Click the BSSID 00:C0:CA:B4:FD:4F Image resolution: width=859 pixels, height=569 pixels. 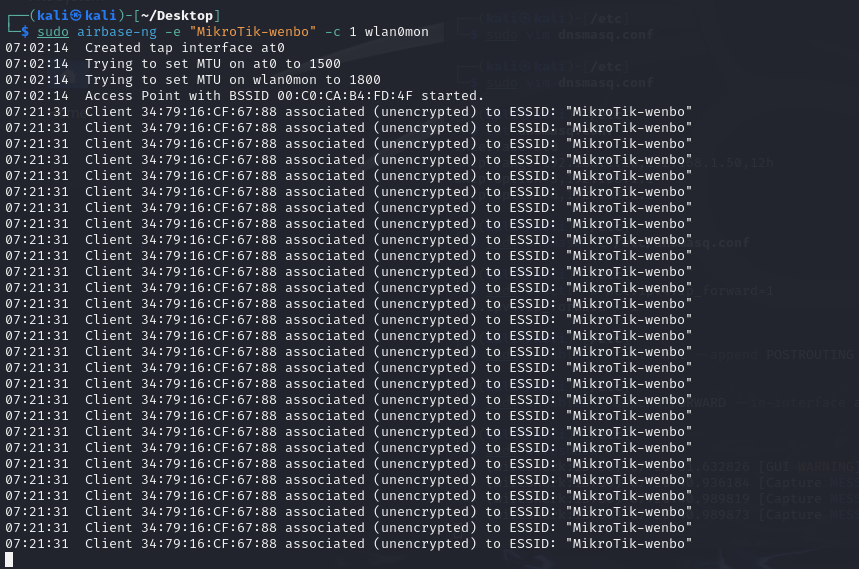tap(345, 95)
